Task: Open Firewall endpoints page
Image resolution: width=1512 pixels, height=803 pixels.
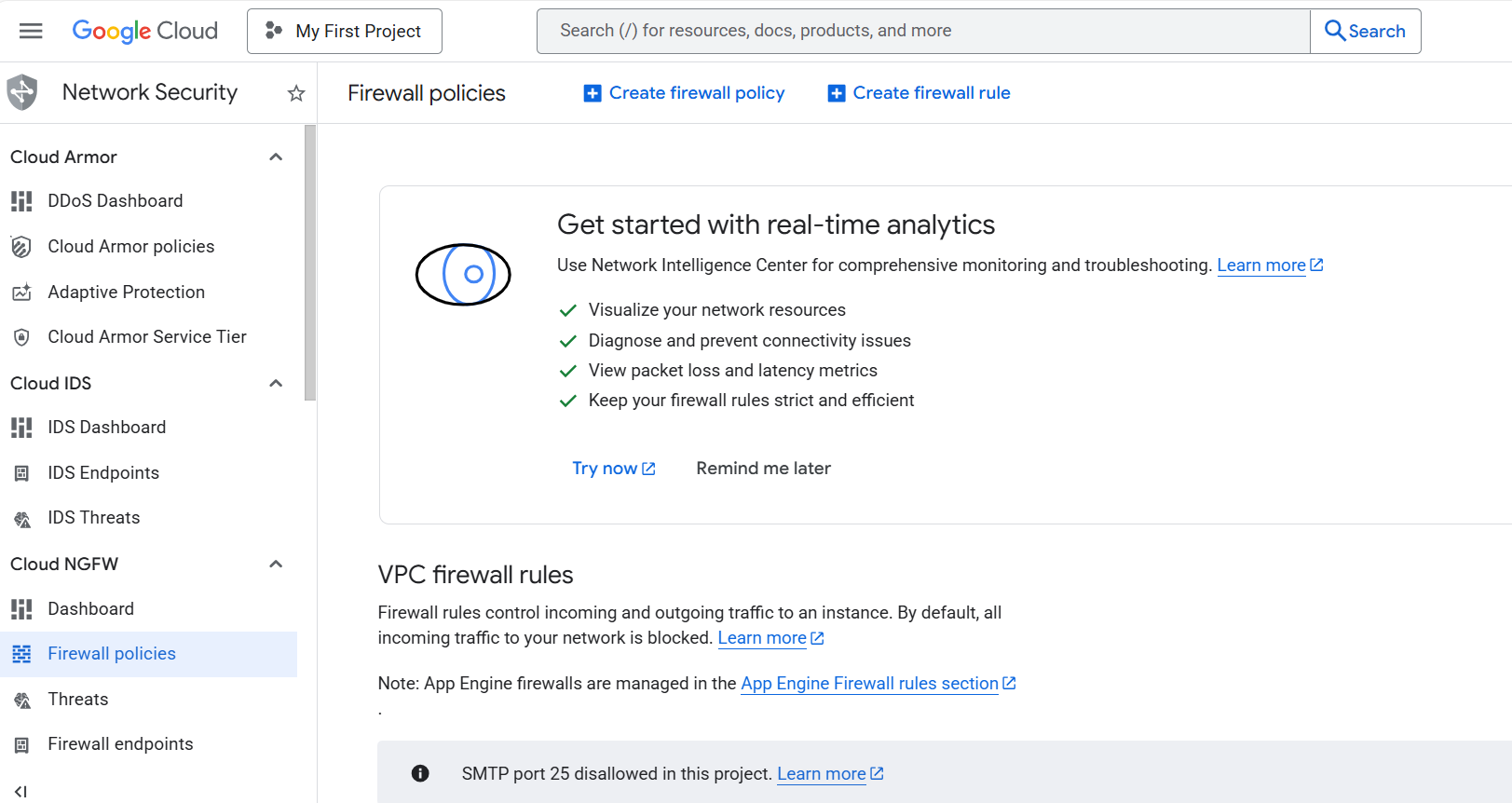Action: (119, 743)
